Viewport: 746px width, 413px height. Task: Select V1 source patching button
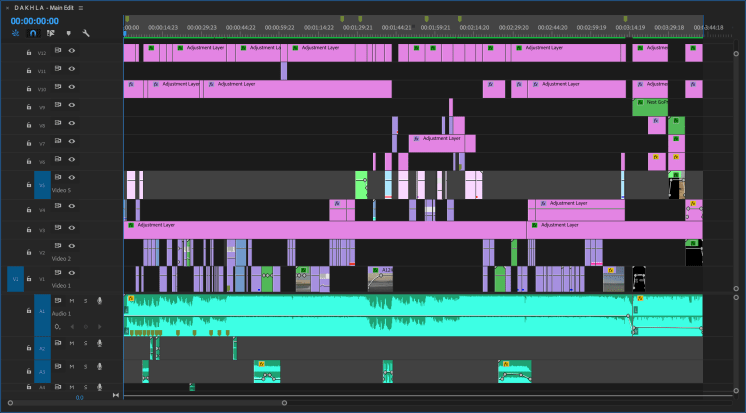coord(15,277)
